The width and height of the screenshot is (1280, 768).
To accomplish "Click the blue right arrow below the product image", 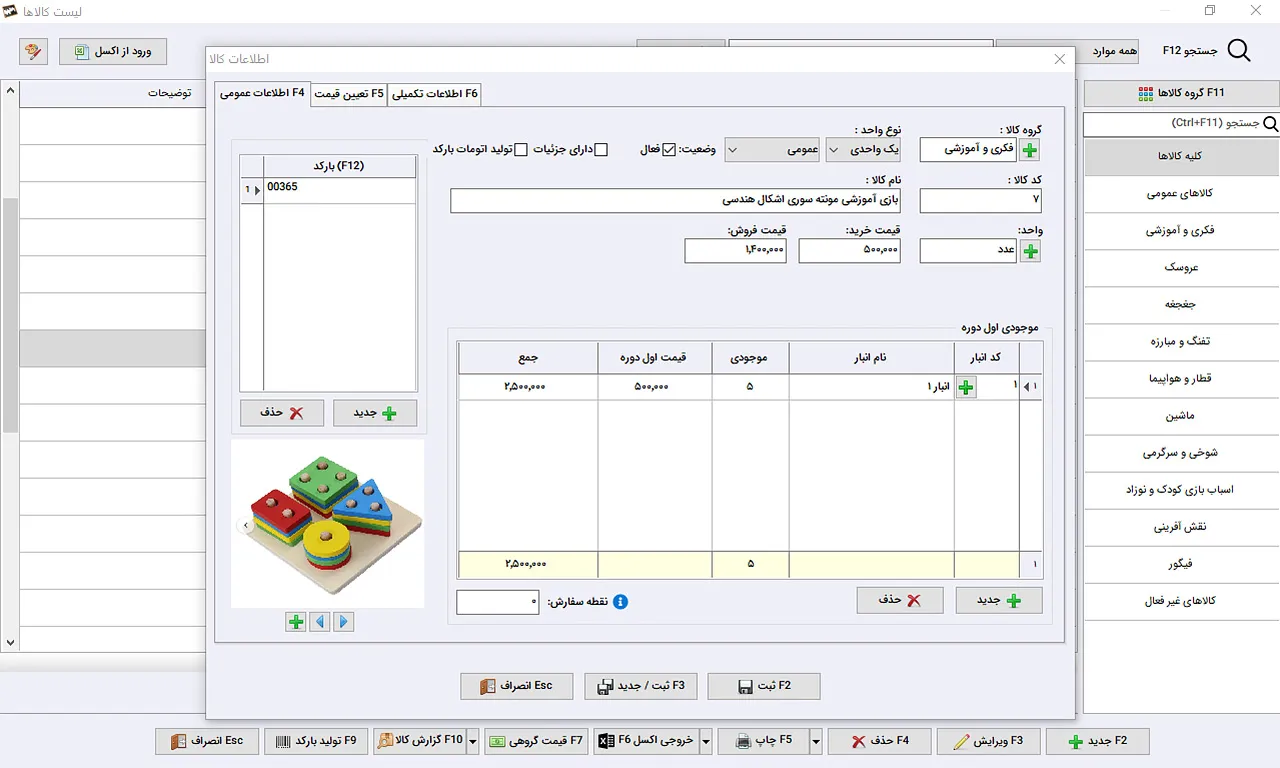I will [x=344, y=622].
